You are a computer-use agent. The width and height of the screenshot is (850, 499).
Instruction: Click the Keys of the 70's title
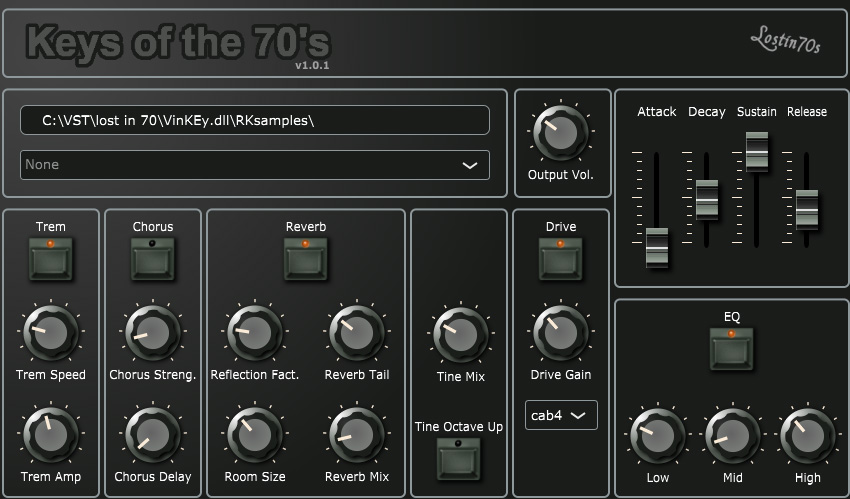click(178, 43)
